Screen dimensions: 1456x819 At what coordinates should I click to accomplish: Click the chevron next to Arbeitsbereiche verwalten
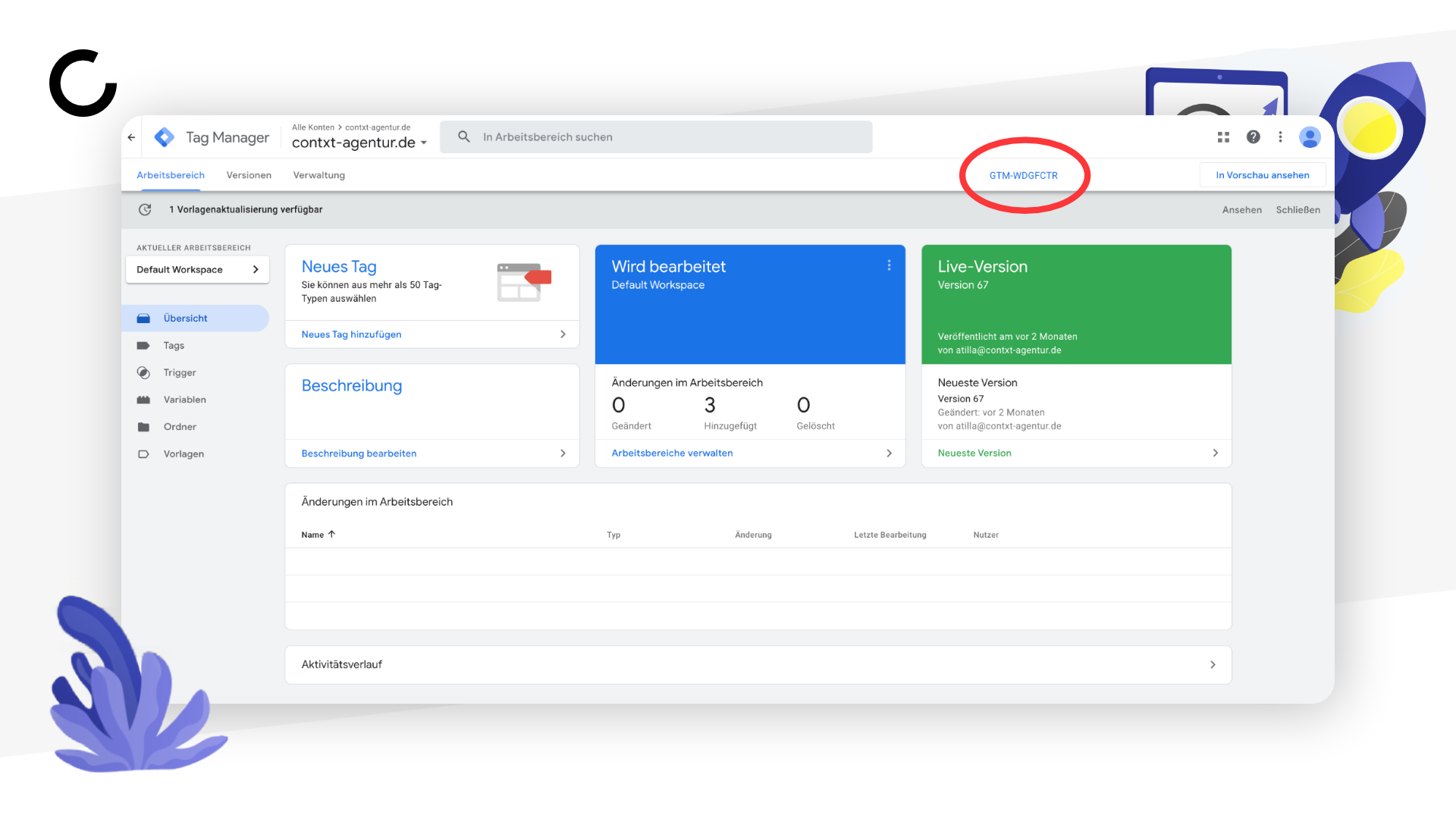[890, 453]
